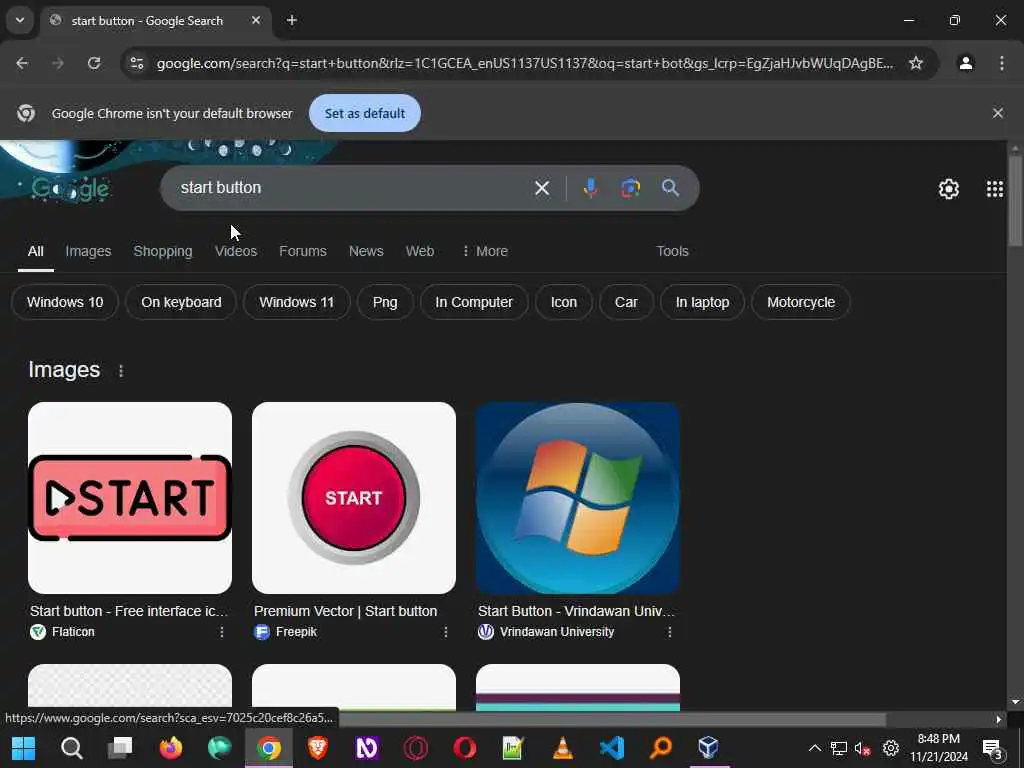This screenshot has width=1024, height=768.
Task: Click the muted volume tray icon
Action: (862, 748)
